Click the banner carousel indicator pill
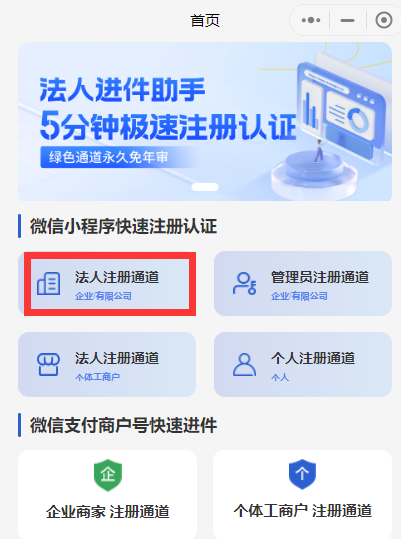Viewport: 401px width, 539px height. coord(205,187)
